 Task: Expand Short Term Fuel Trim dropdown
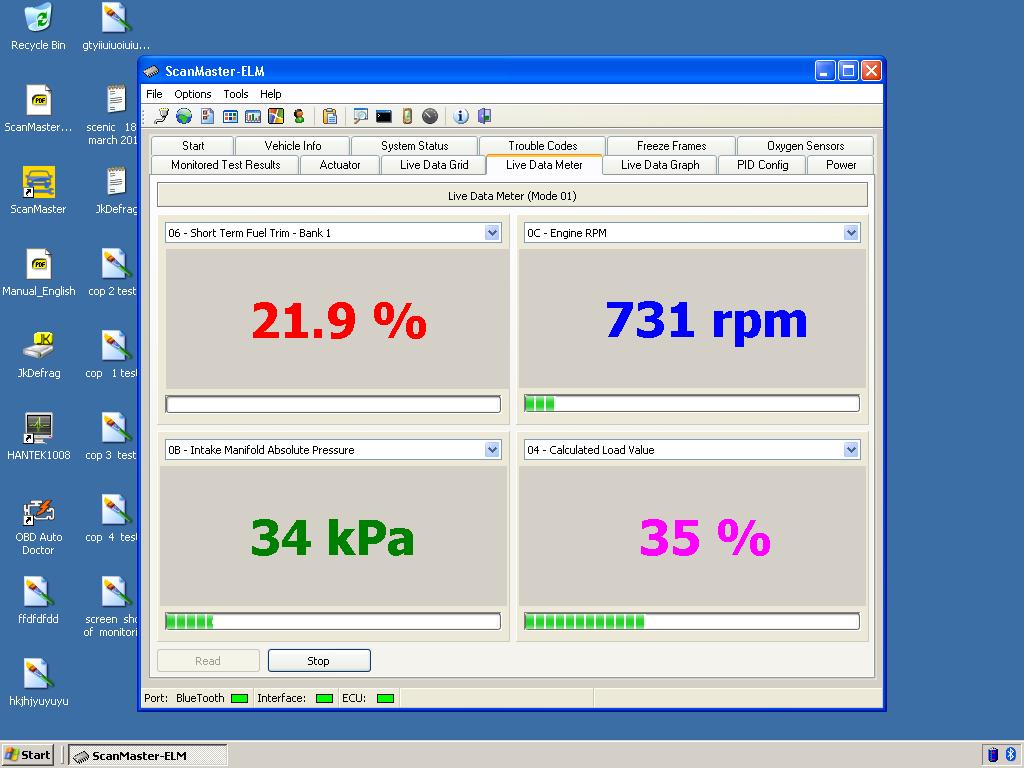(x=492, y=233)
